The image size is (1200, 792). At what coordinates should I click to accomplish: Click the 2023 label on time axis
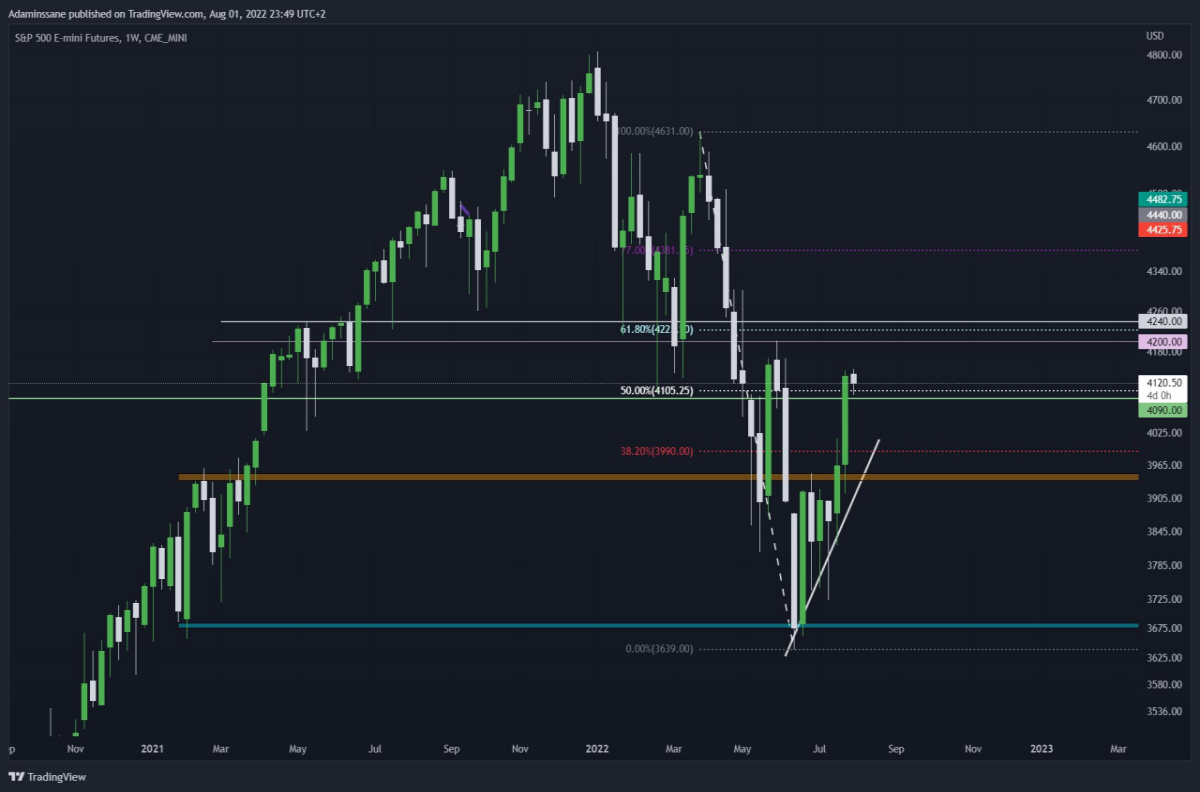coord(1041,748)
